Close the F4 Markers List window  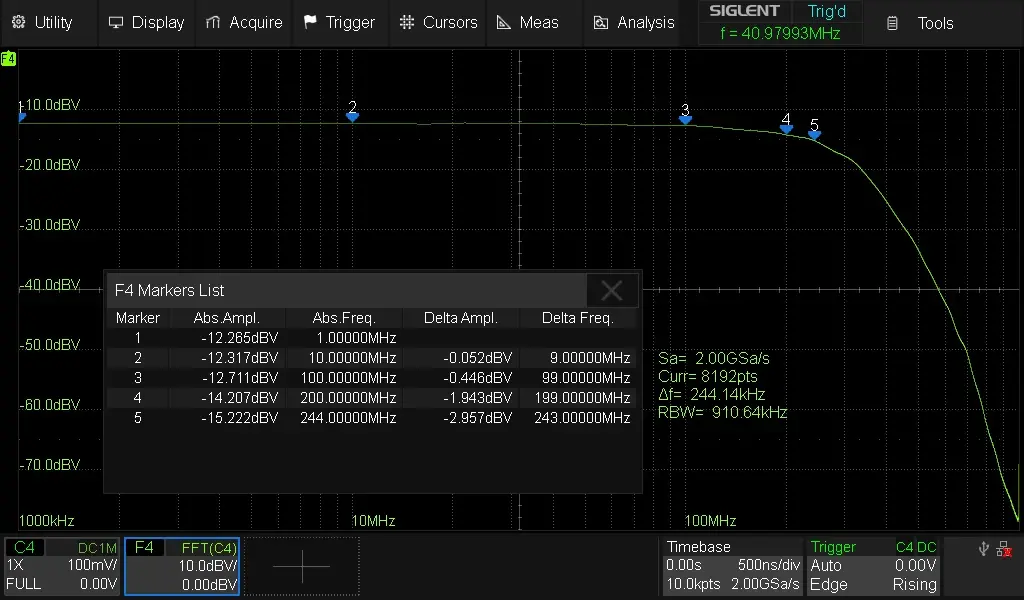(612, 291)
